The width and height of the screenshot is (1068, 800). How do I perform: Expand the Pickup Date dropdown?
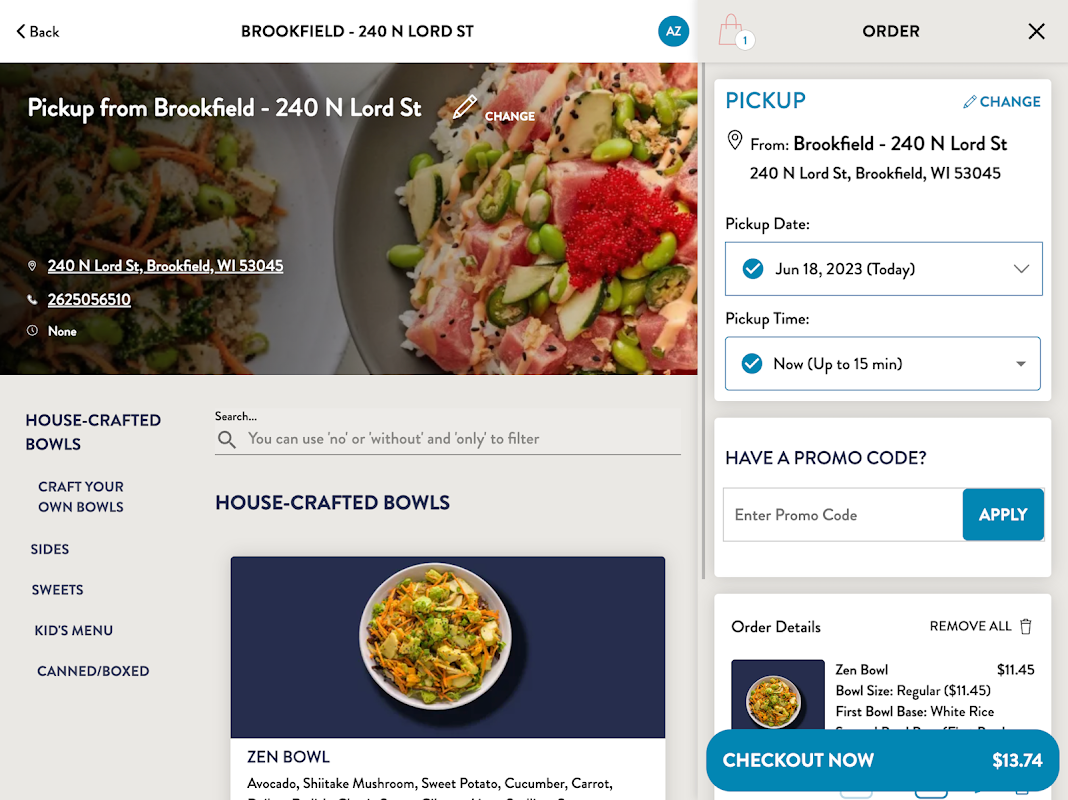(883, 269)
